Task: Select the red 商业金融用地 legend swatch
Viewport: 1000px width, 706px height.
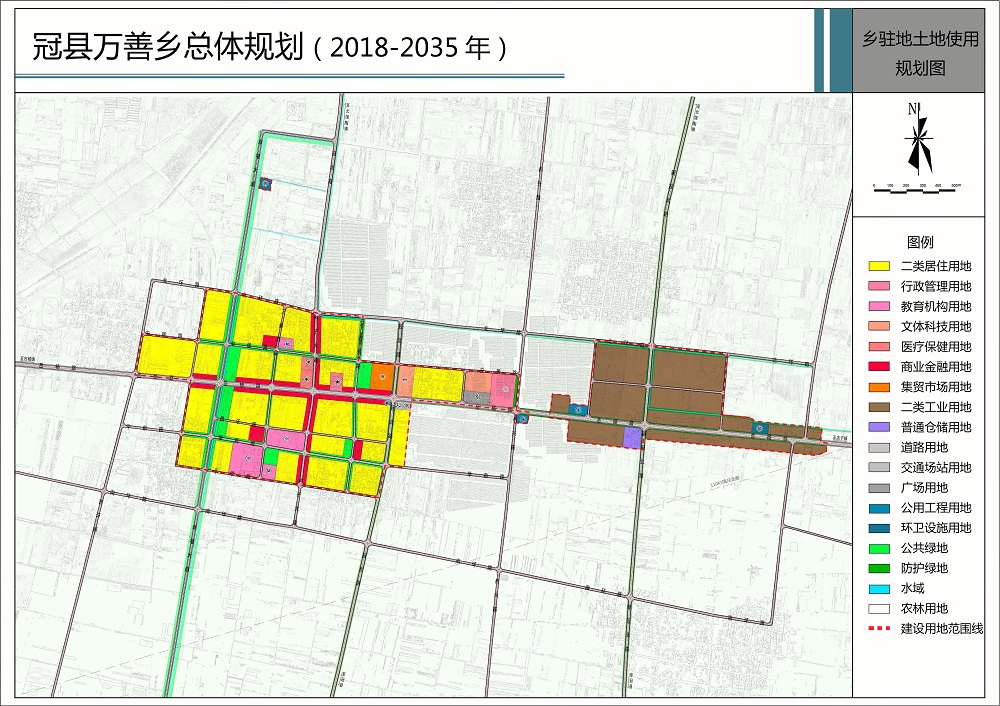Action: (x=879, y=367)
